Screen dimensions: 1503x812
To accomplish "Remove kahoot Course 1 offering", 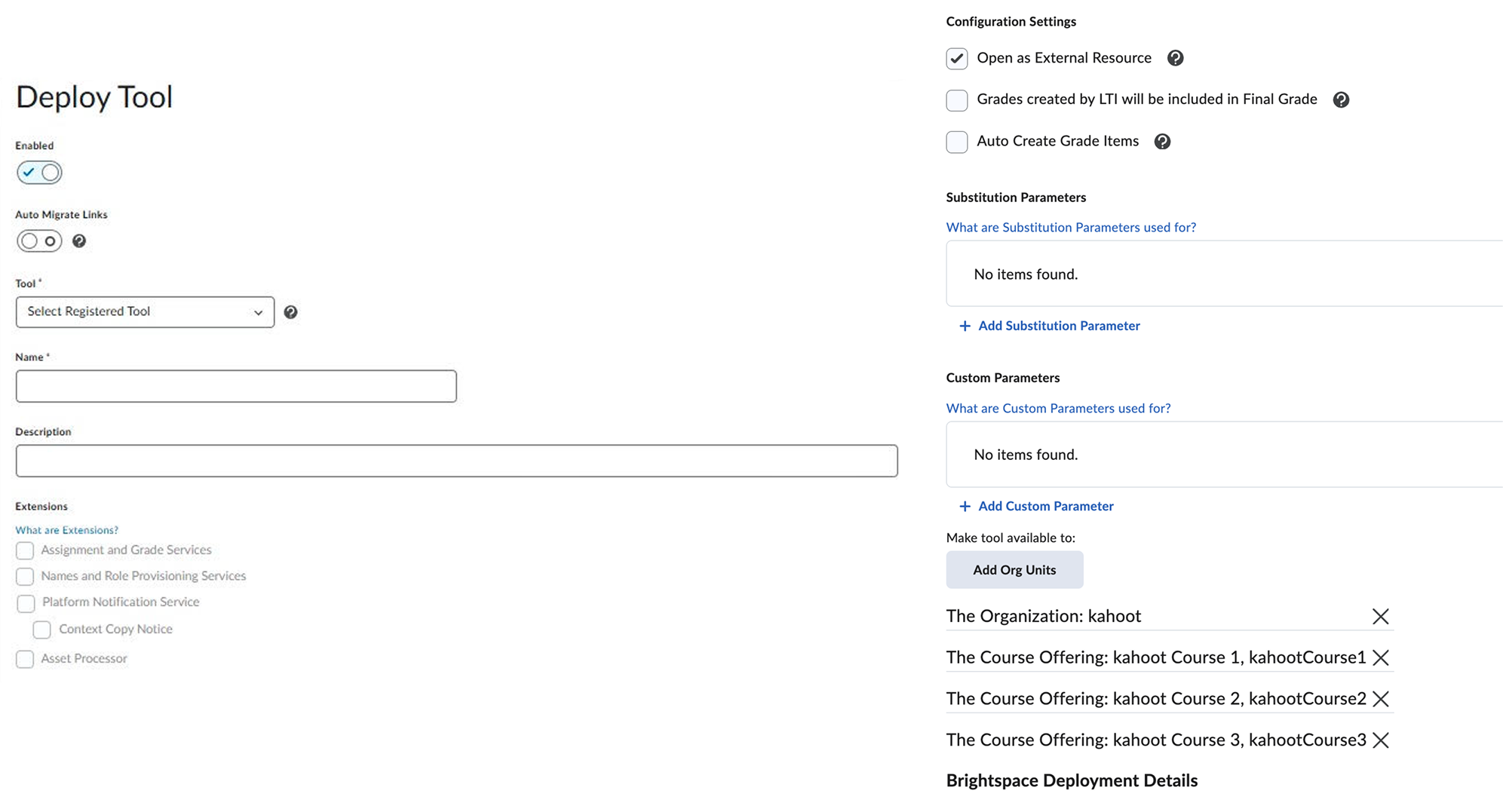I will 1380,658.
